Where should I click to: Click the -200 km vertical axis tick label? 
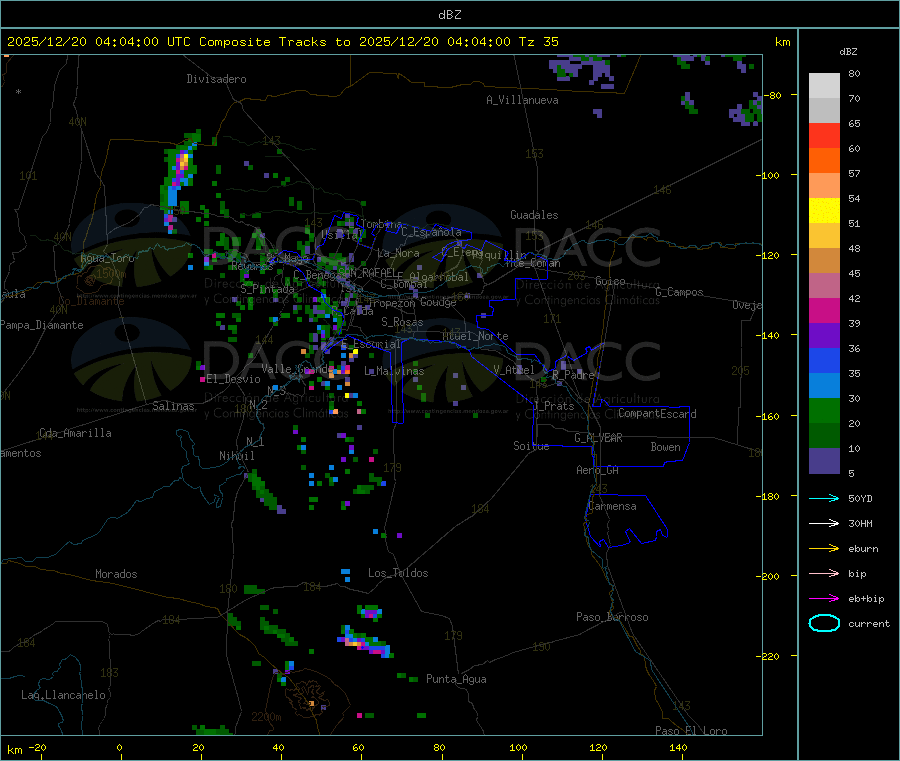pyautogui.click(x=768, y=576)
